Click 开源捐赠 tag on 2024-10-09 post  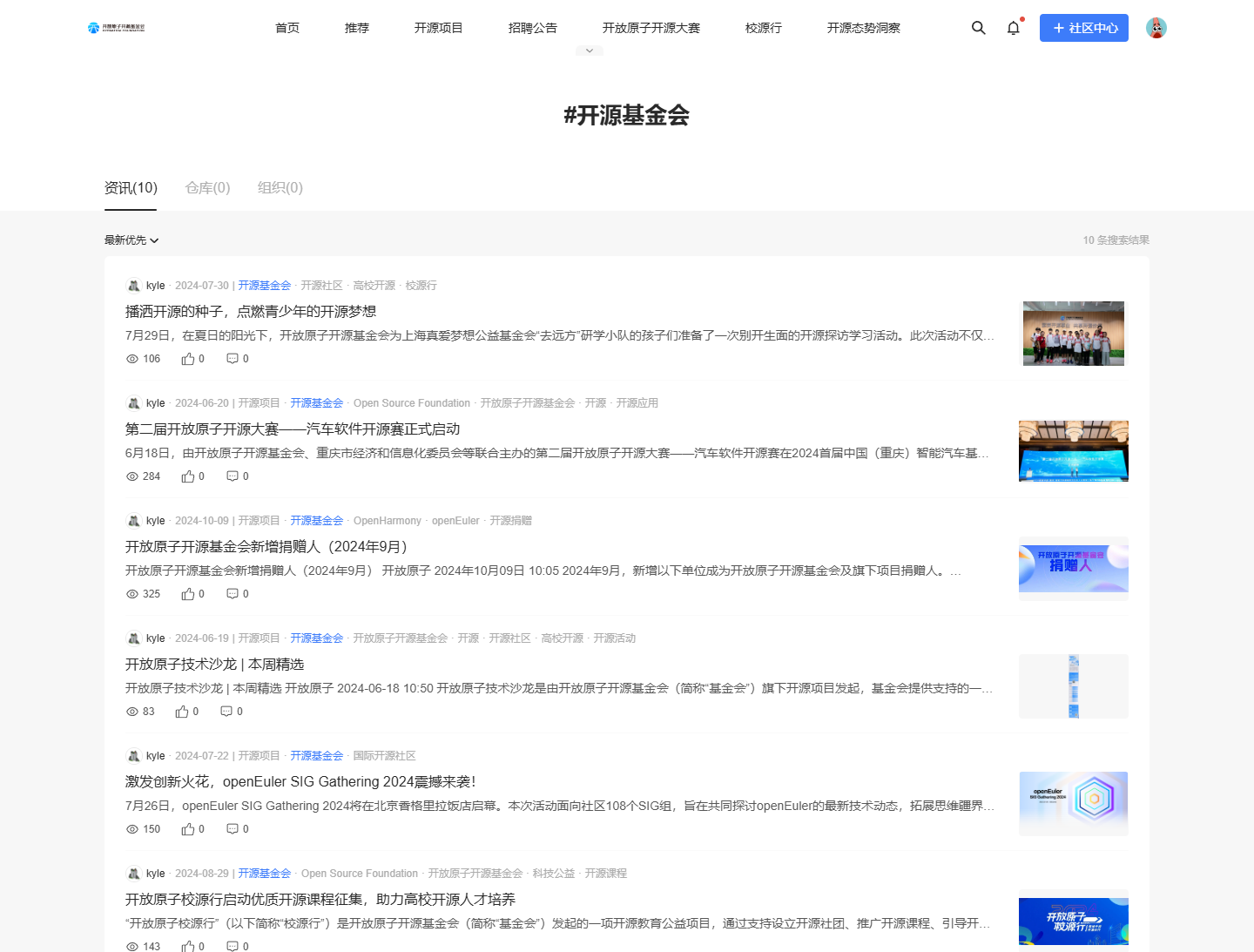(511, 521)
